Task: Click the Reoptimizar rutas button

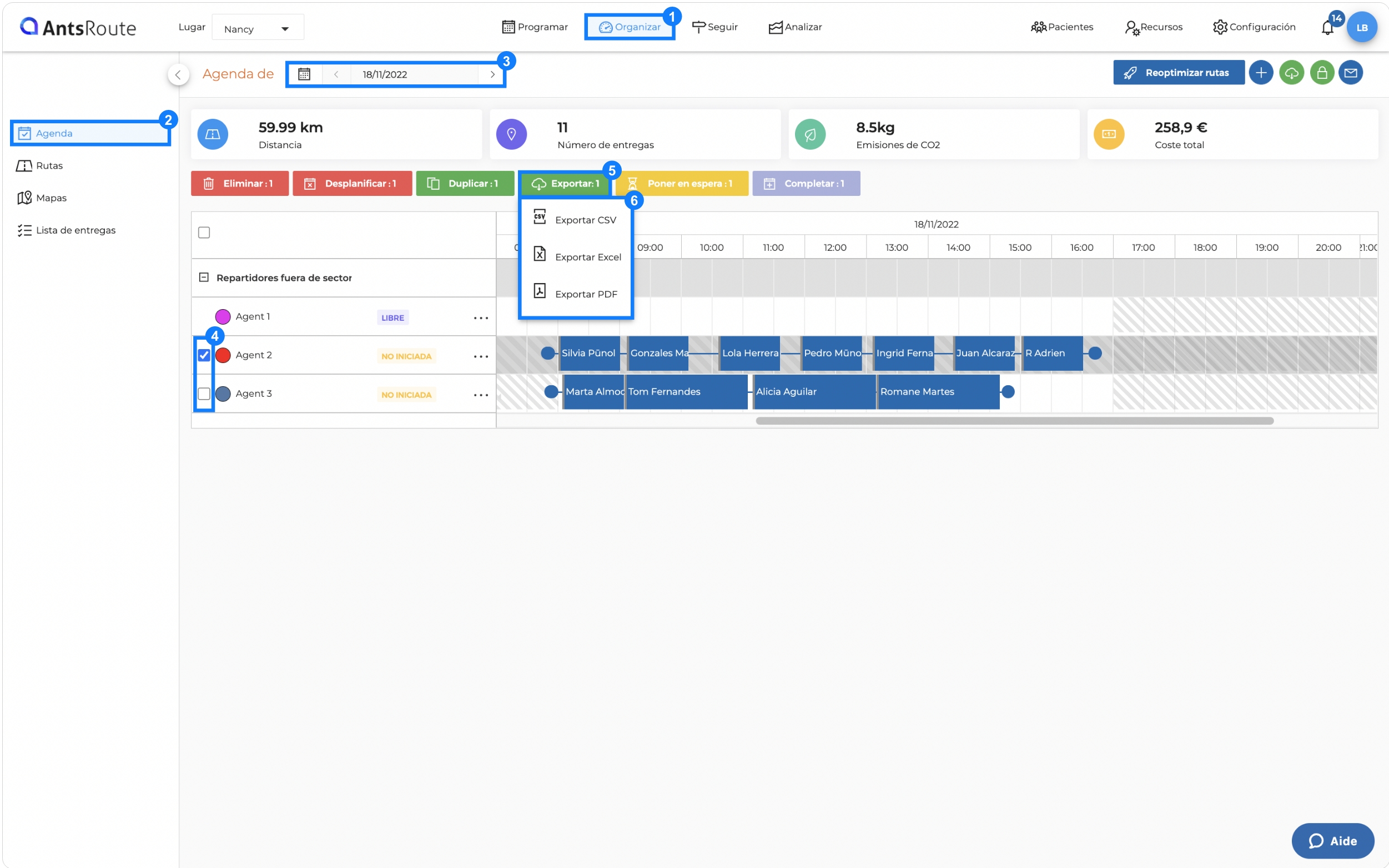Action: pos(1179,72)
